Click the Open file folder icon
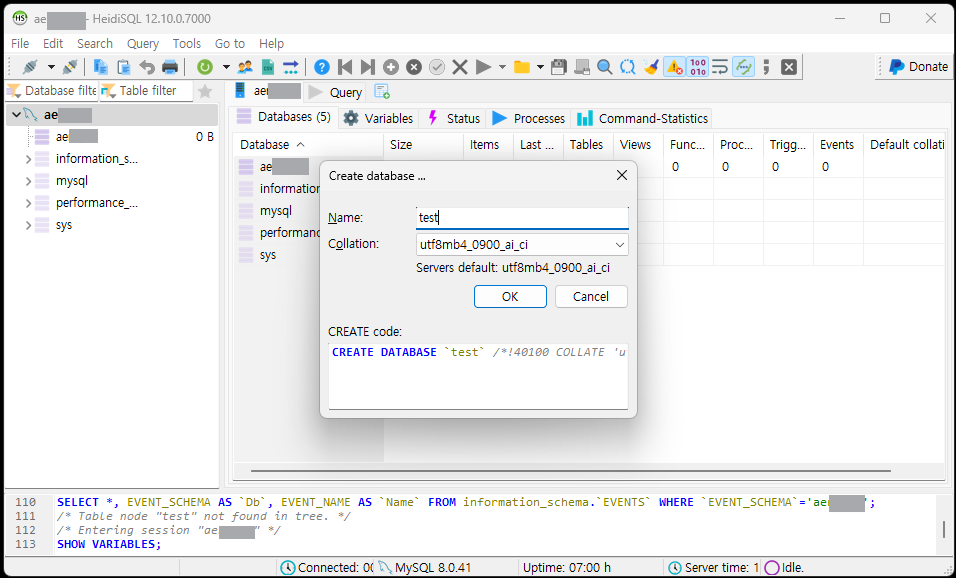The height and width of the screenshot is (578, 956). click(521, 66)
